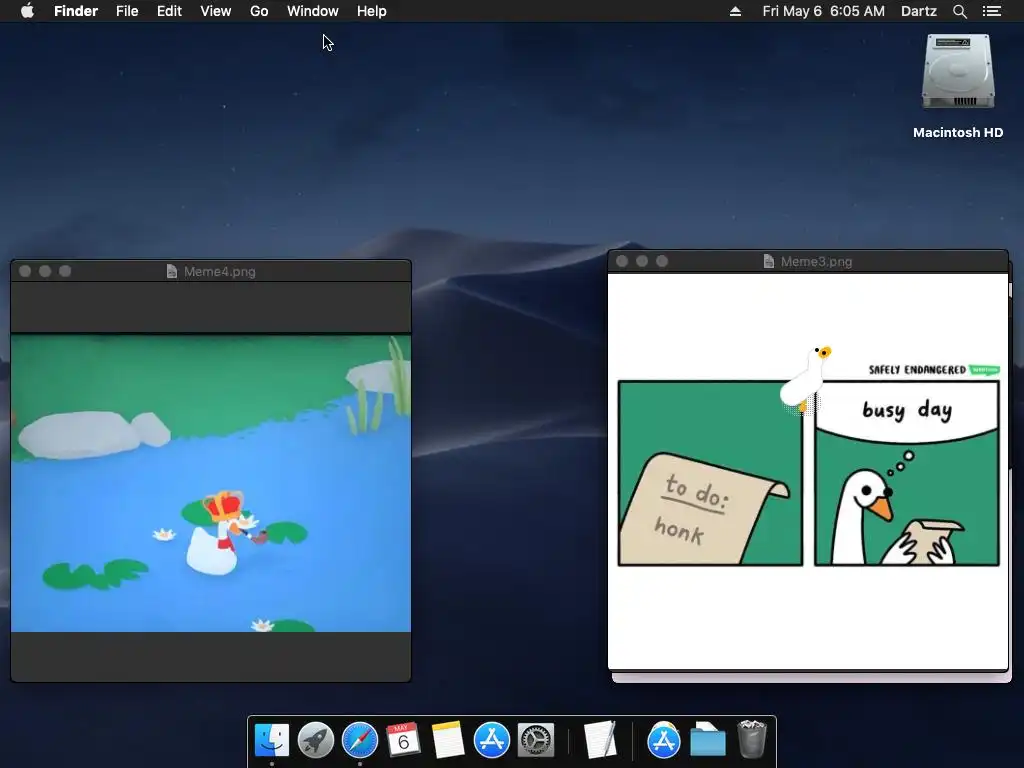Click the Meme4.png window title
This screenshot has width=1024, height=768.
tap(219, 272)
